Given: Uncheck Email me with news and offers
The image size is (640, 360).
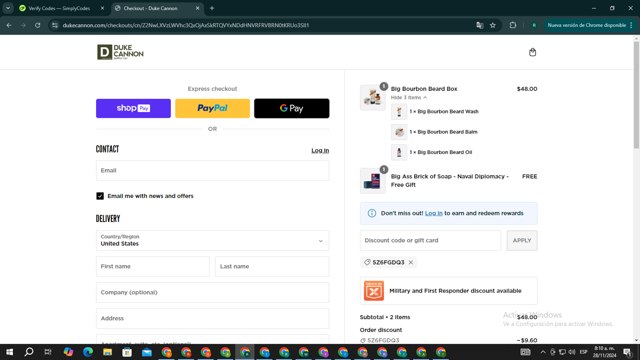Looking at the screenshot, I should coord(100,196).
